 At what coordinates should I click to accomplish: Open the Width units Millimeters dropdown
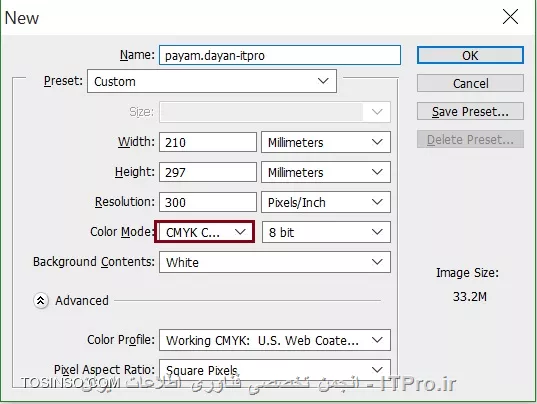(326, 142)
